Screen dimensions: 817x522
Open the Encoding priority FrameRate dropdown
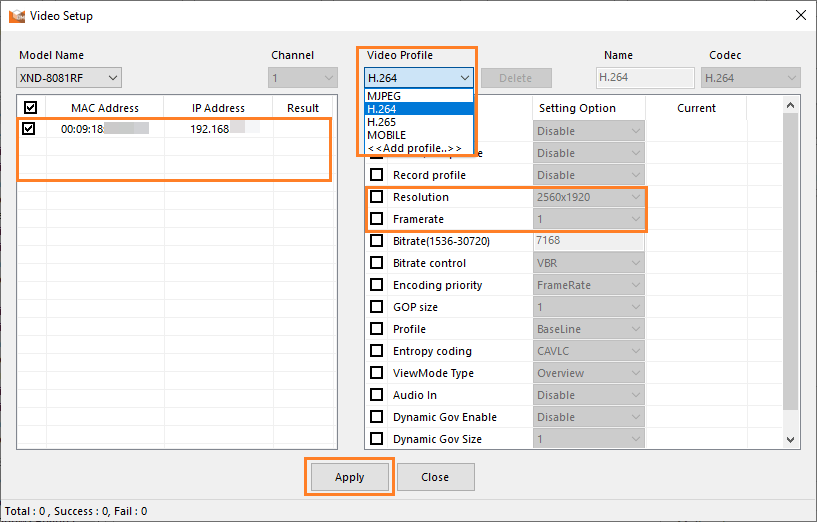pos(589,285)
